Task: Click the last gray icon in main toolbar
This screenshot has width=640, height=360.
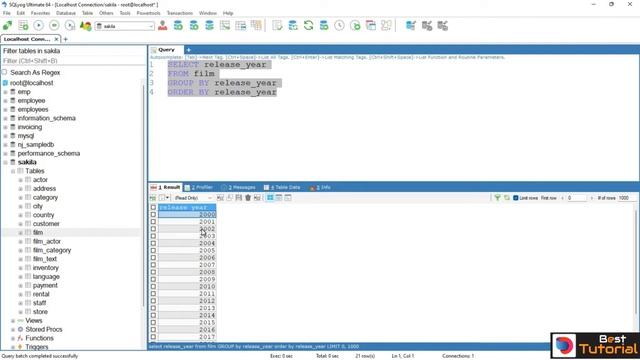Action: [442, 26]
